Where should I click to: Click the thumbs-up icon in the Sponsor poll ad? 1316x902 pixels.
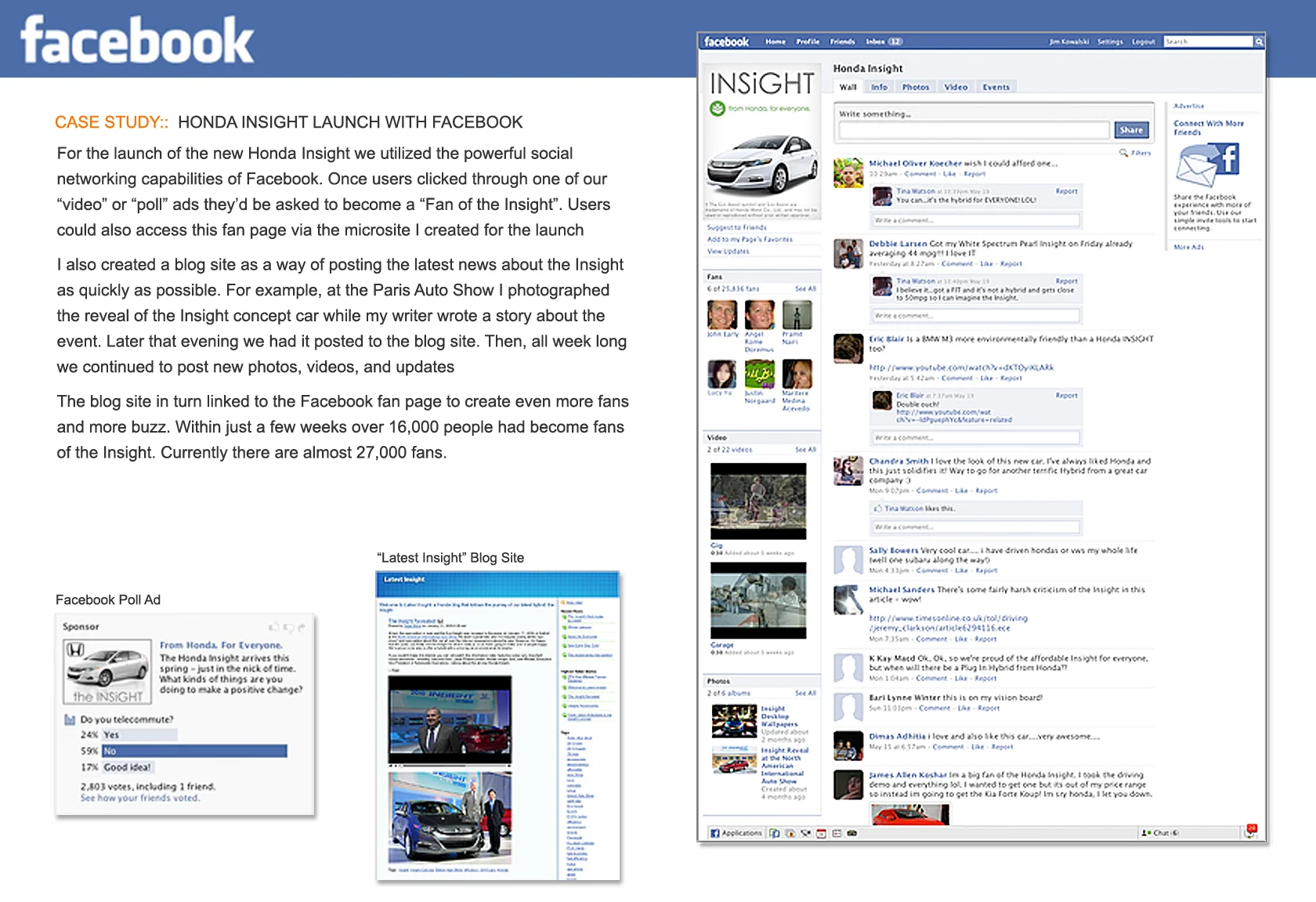pos(273,627)
